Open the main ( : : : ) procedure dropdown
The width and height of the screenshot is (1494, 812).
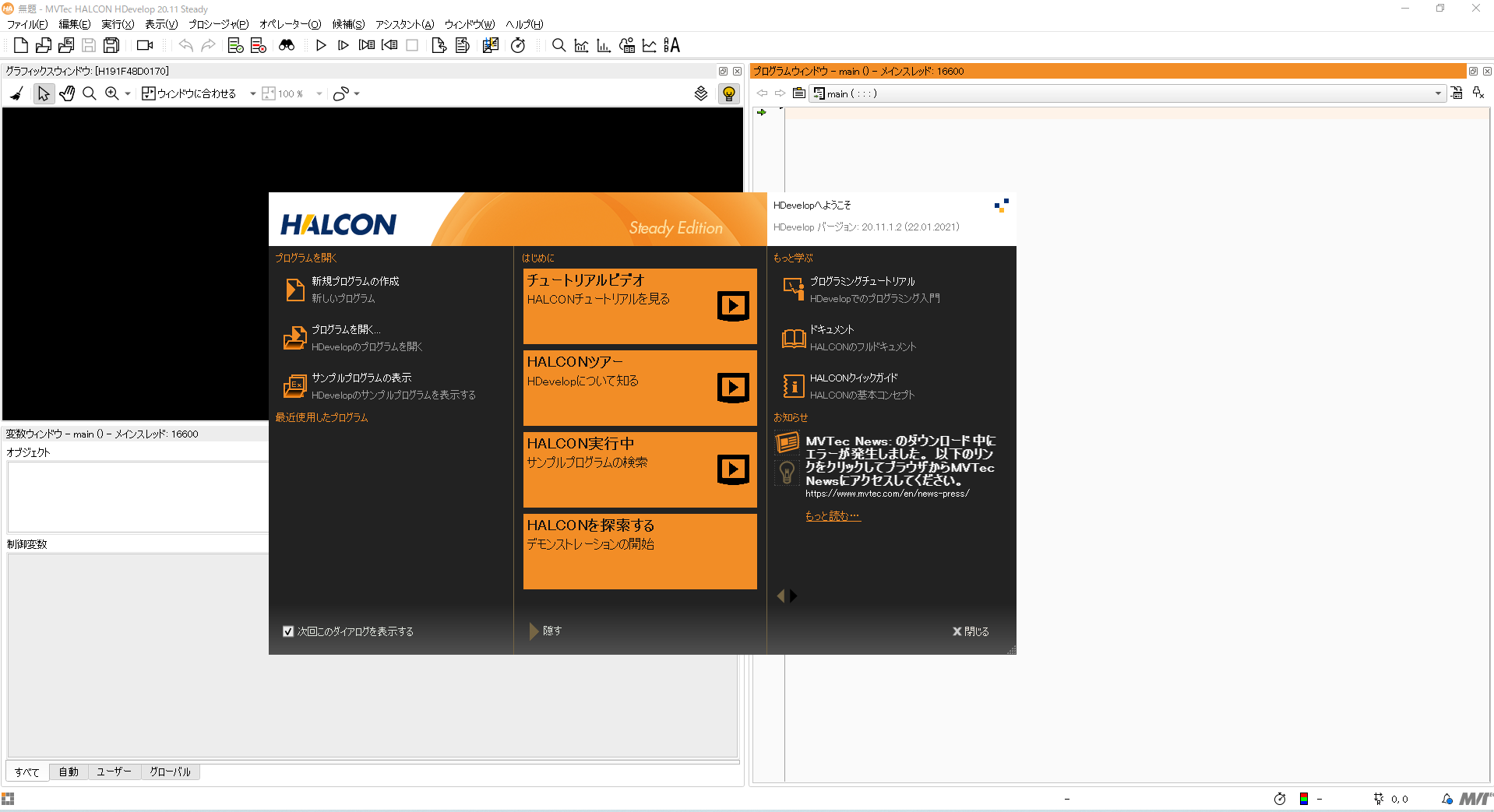click(x=1438, y=93)
